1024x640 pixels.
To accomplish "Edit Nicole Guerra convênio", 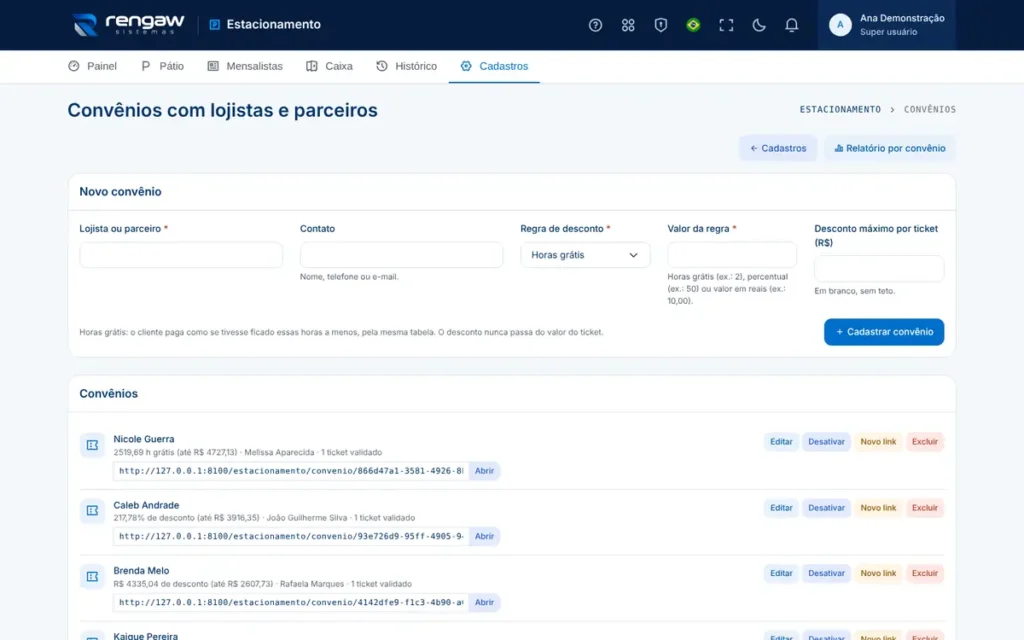I will point(781,441).
